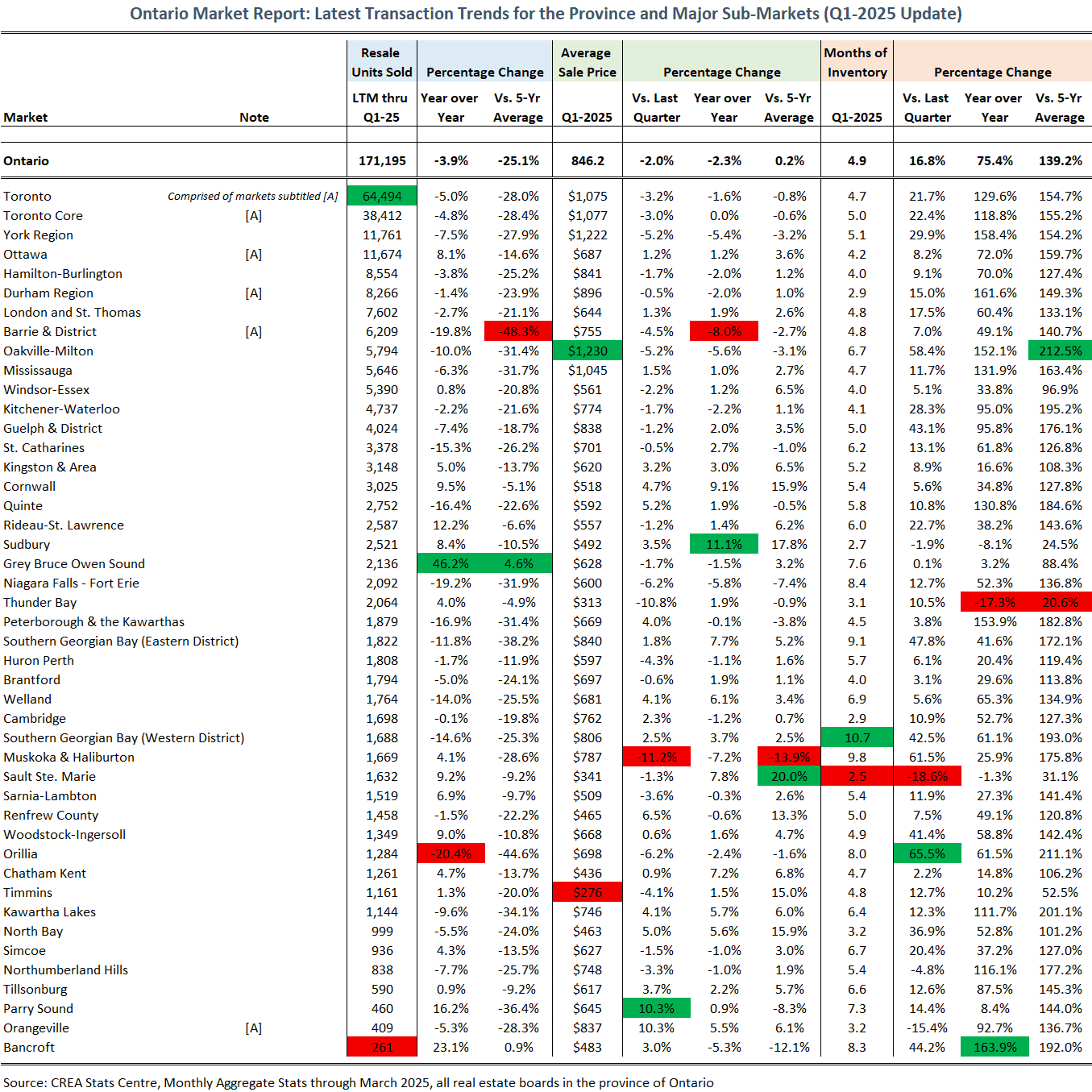Select Sudbury's green highlighted '11.1%' cell
Image resolution: width=1092 pixels, height=1092 pixels.
pyautogui.click(x=724, y=544)
